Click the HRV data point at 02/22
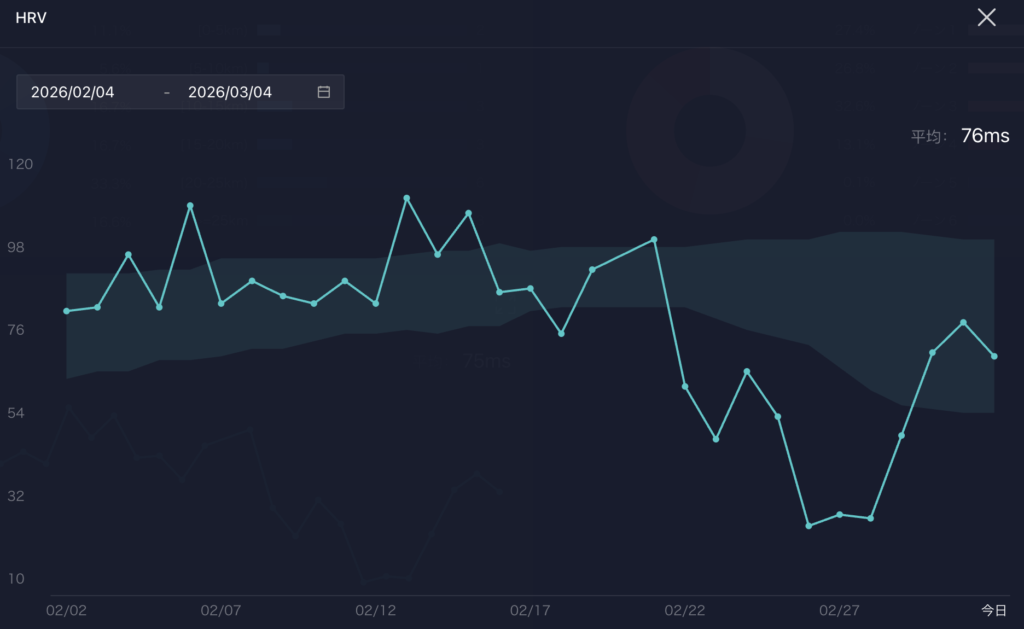1024x629 pixels. [x=685, y=386]
